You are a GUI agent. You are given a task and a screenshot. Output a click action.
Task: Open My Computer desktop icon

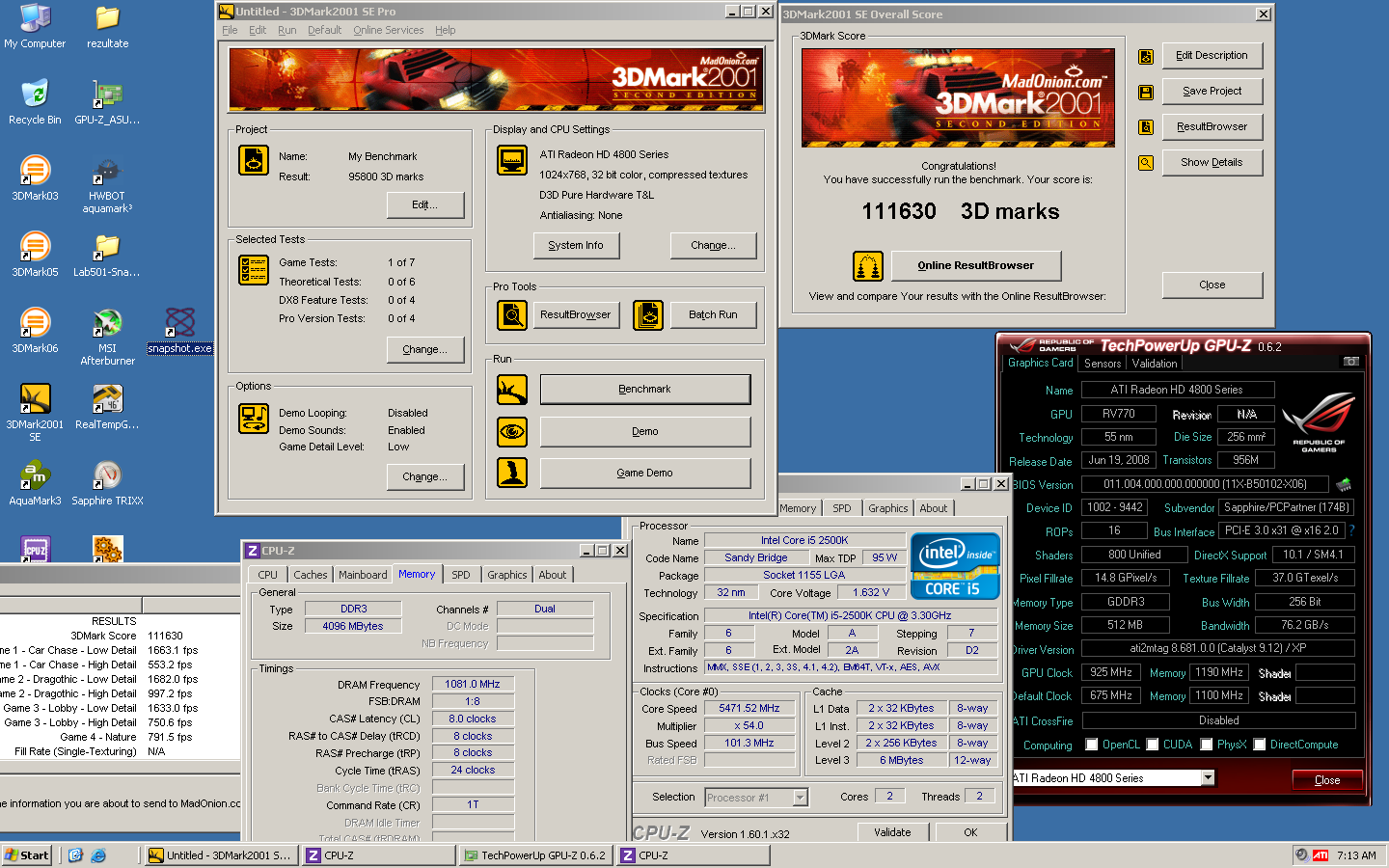click(35, 26)
